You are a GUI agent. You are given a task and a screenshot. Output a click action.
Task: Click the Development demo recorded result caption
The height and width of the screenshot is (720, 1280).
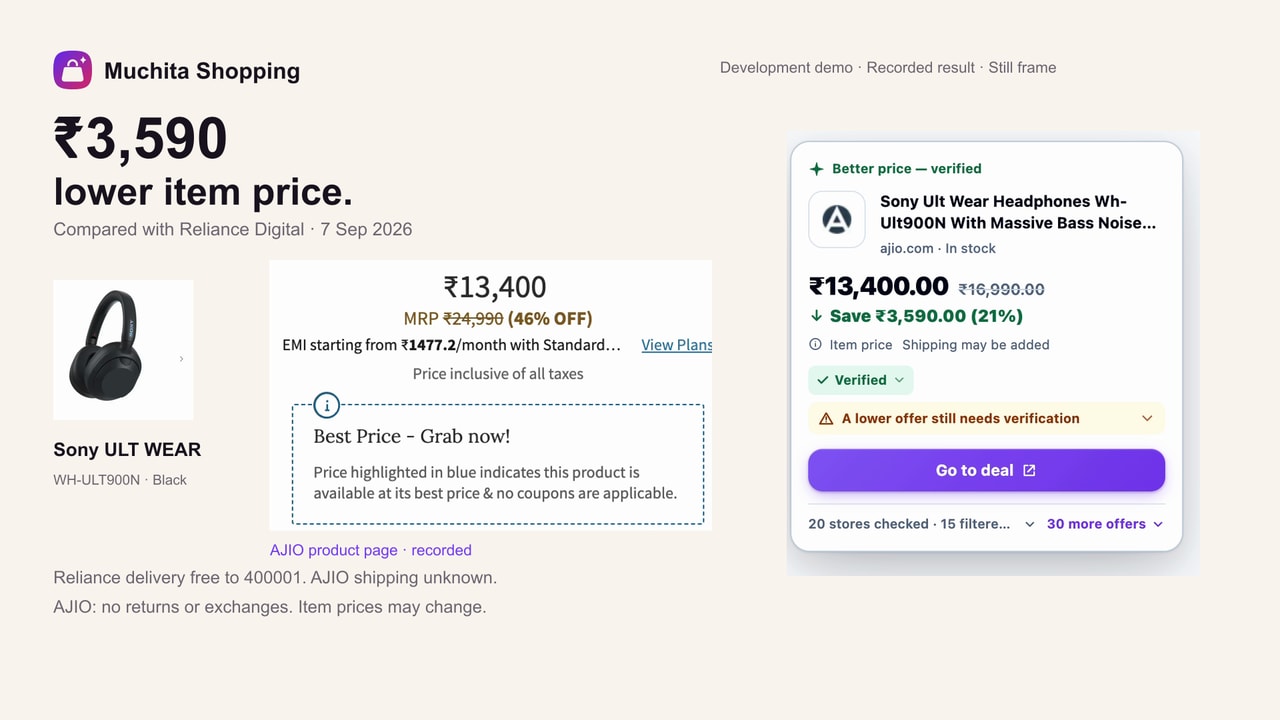(x=888, y=68)
